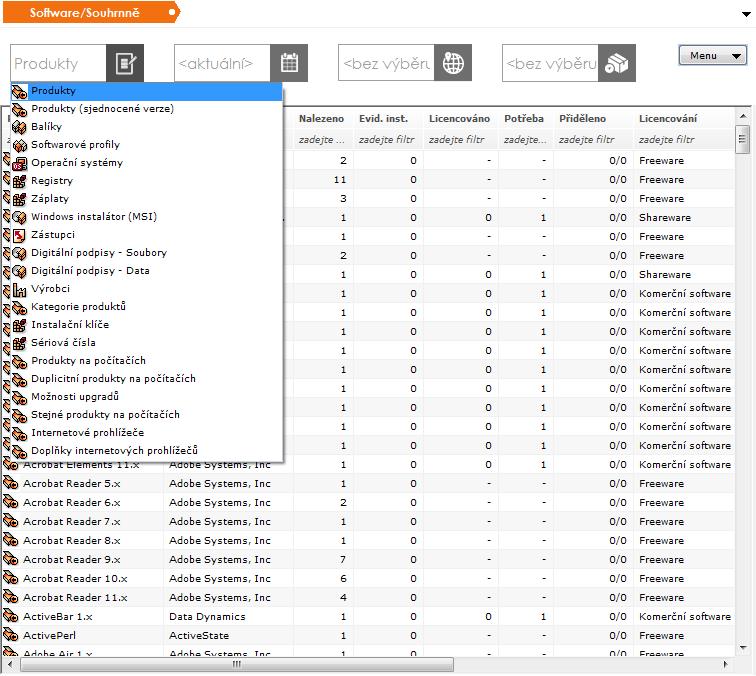Click the Výrobci factory icon
The height and width of the screenshot is (676, 756).
coord(19,289)
